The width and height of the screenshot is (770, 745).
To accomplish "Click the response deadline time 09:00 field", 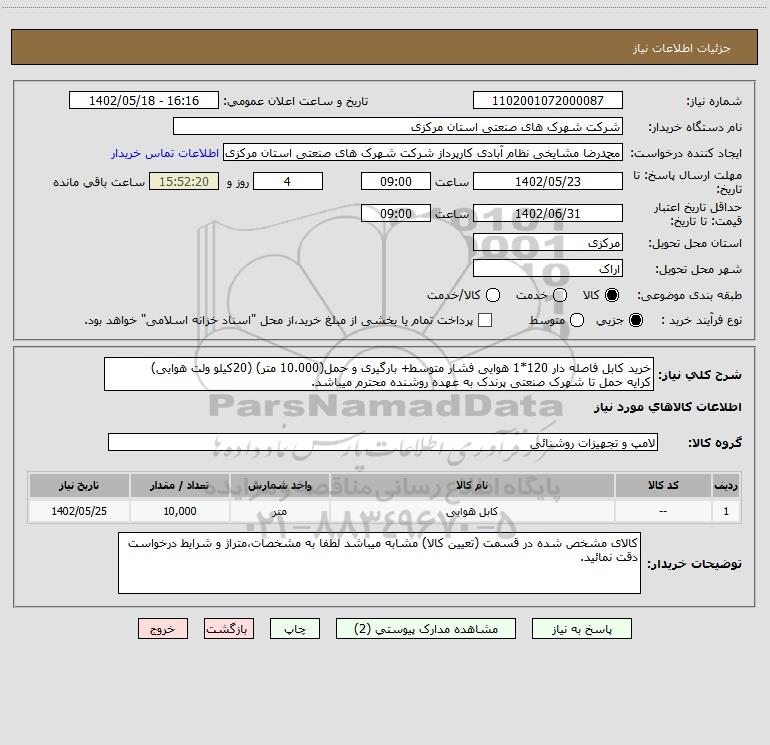I will (396, 181).
